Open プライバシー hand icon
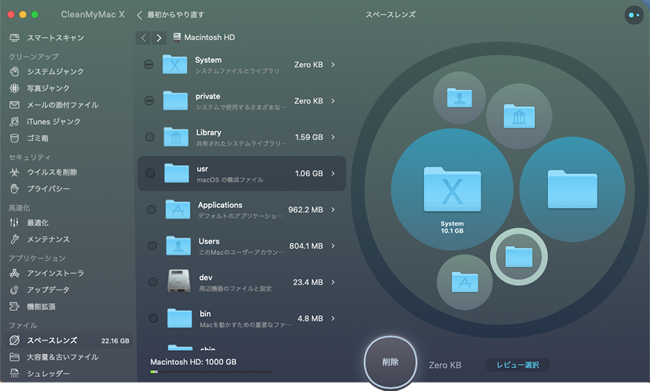The image size is (650, 391). [15, 189]
